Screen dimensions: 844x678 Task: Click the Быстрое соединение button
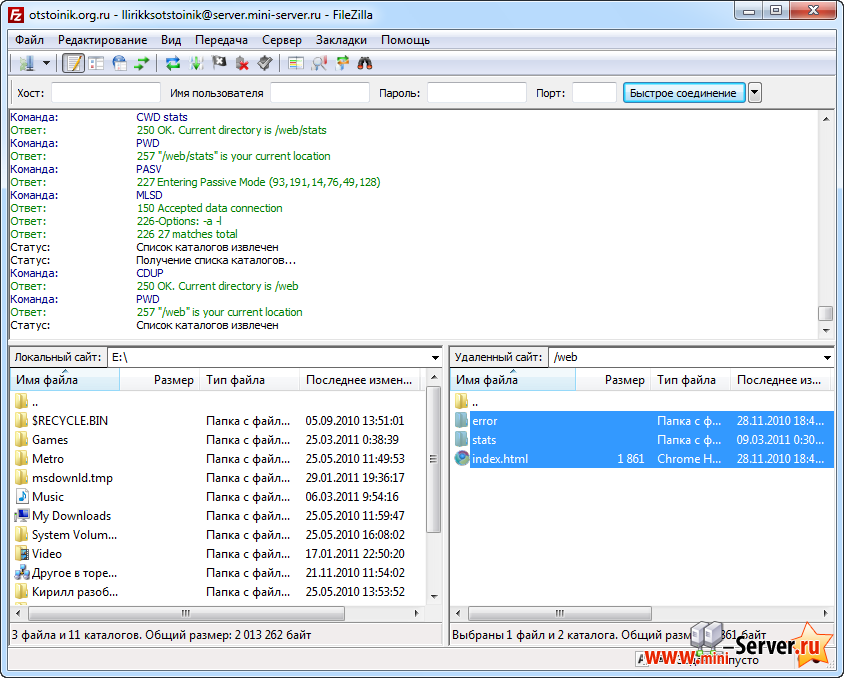coord(684,93)
